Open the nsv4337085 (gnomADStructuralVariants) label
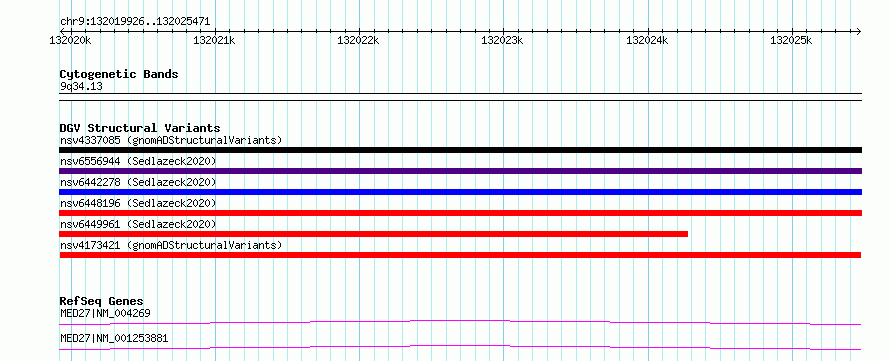Viewport: 890px width, 361px height. 171,140
